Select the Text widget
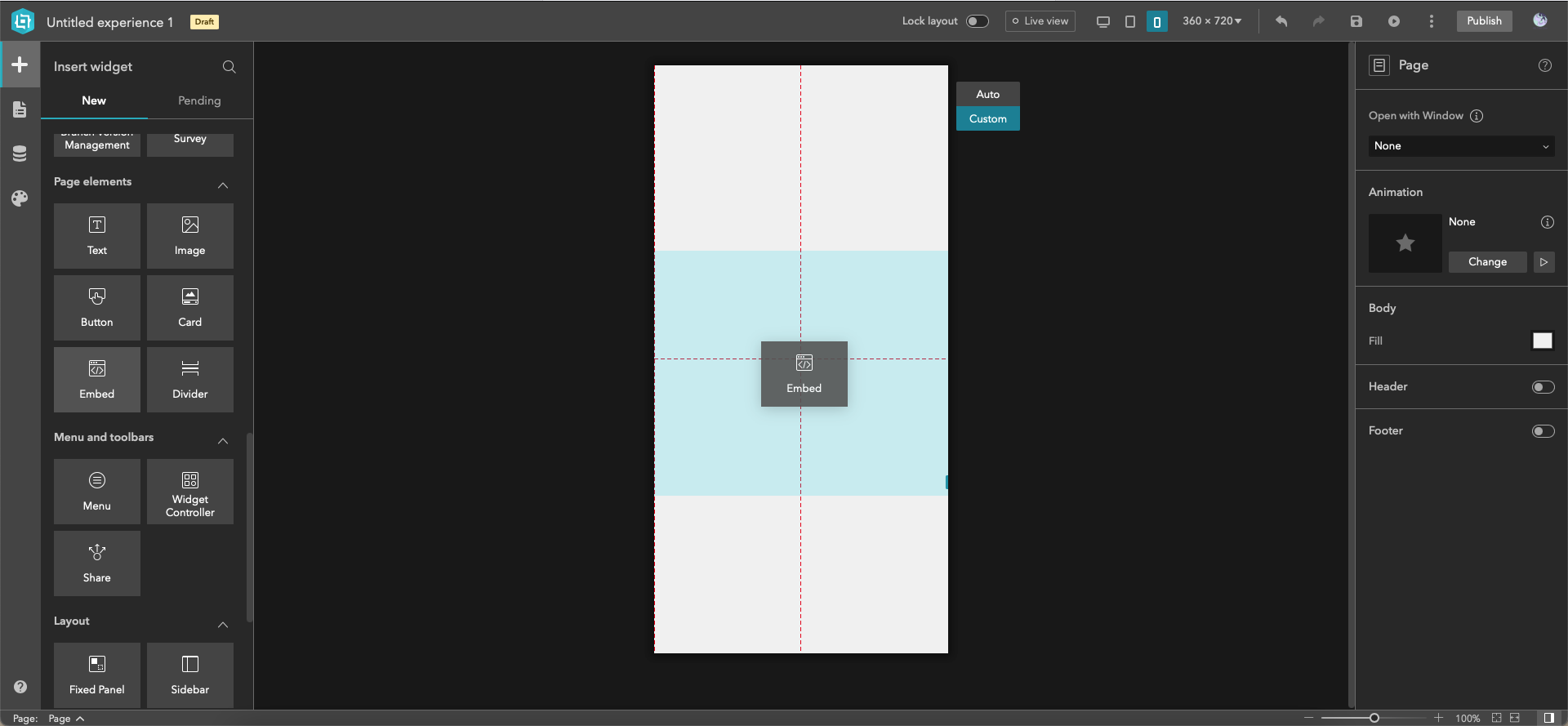1568x726 pixels. pos(97,236)
